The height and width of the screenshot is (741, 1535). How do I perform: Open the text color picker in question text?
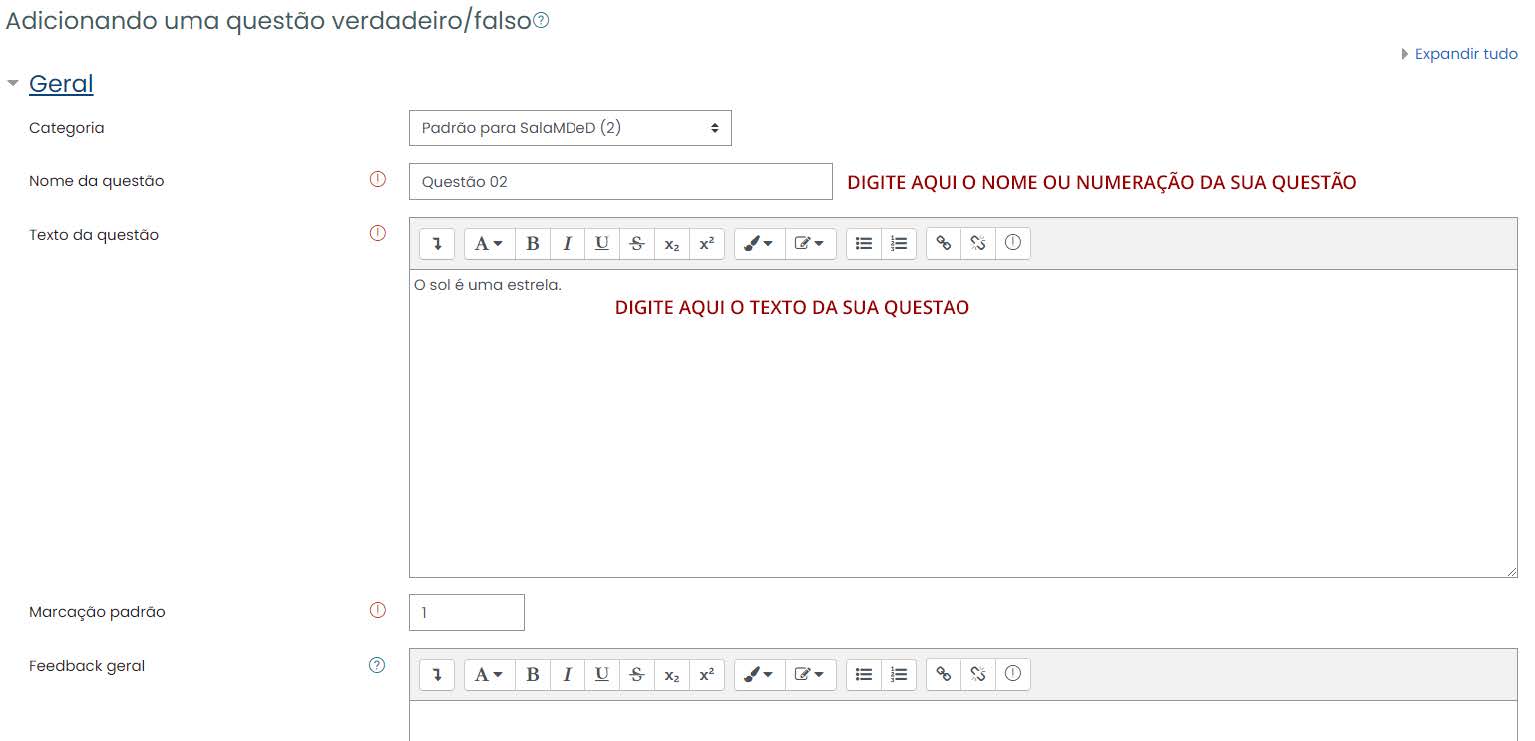coord(758,243)
